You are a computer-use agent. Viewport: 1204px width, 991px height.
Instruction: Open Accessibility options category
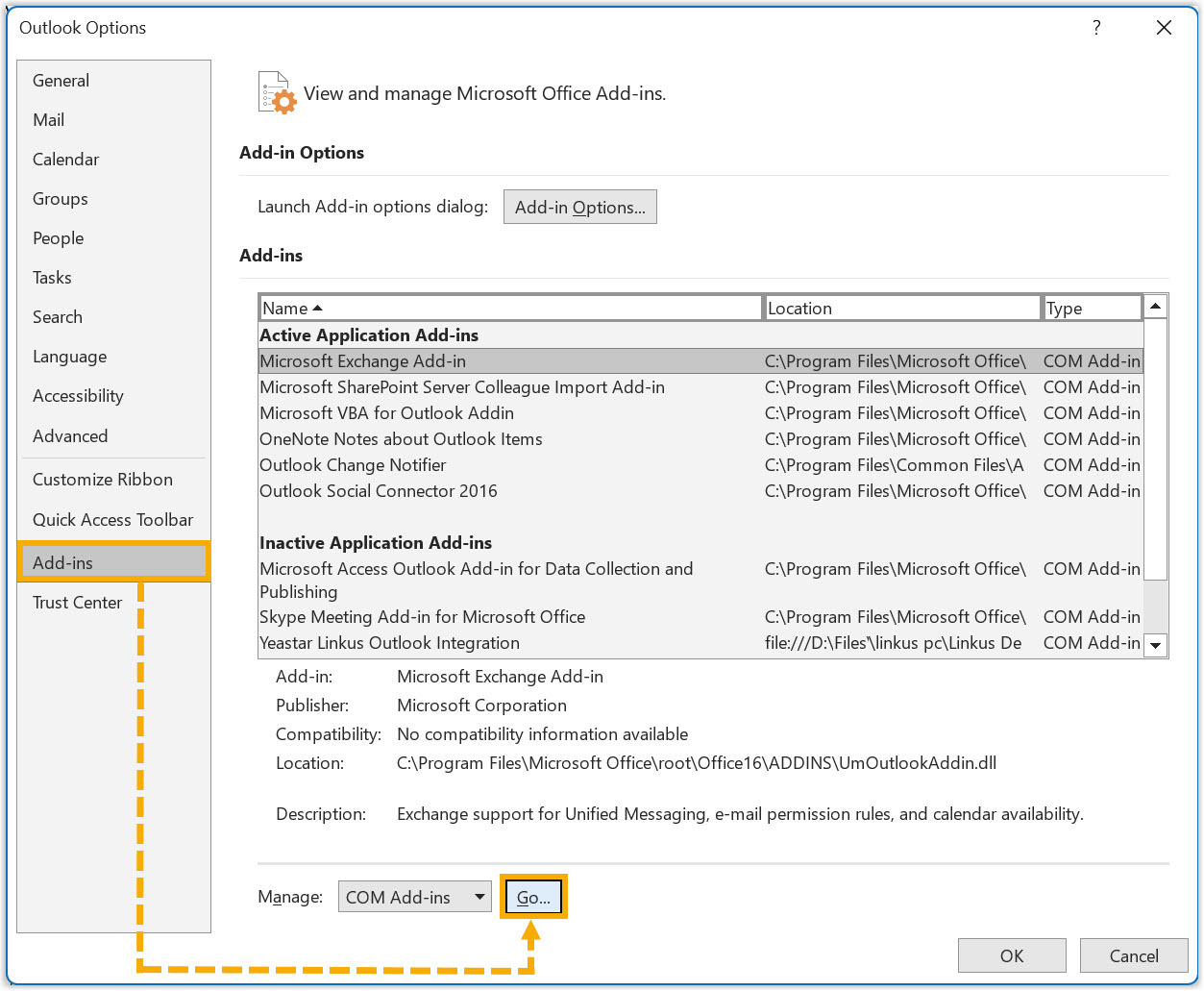pyautogui.click(x=113, y=396)
